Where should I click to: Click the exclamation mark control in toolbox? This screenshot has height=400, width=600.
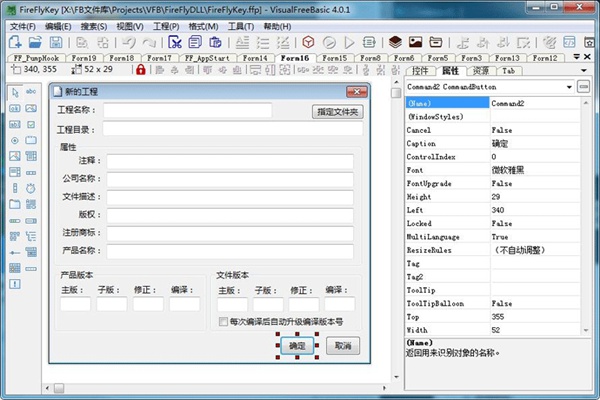click(15, 284)
